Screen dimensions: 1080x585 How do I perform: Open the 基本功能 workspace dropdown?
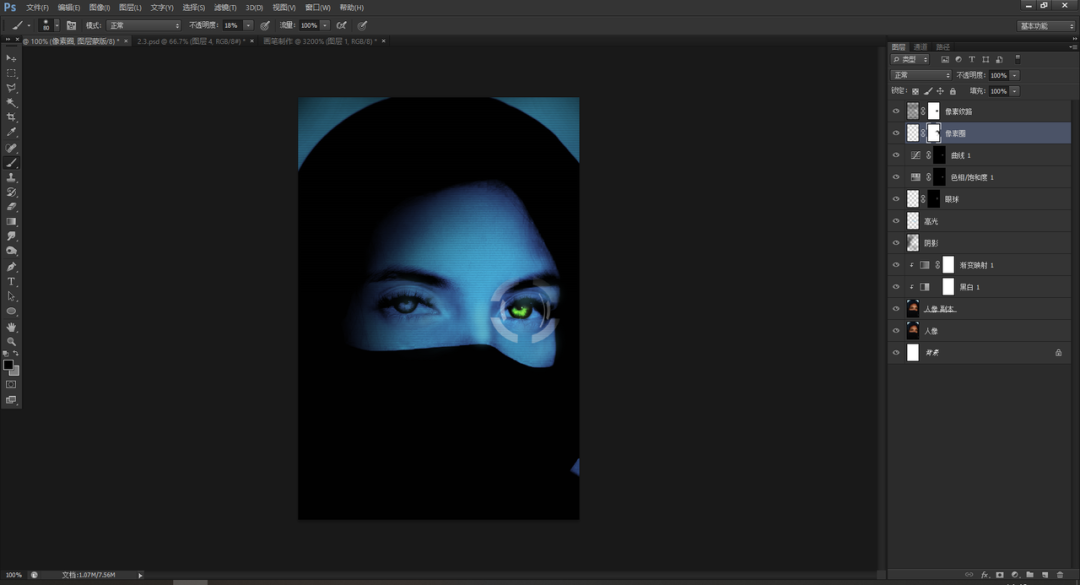tap(1046, 25)
